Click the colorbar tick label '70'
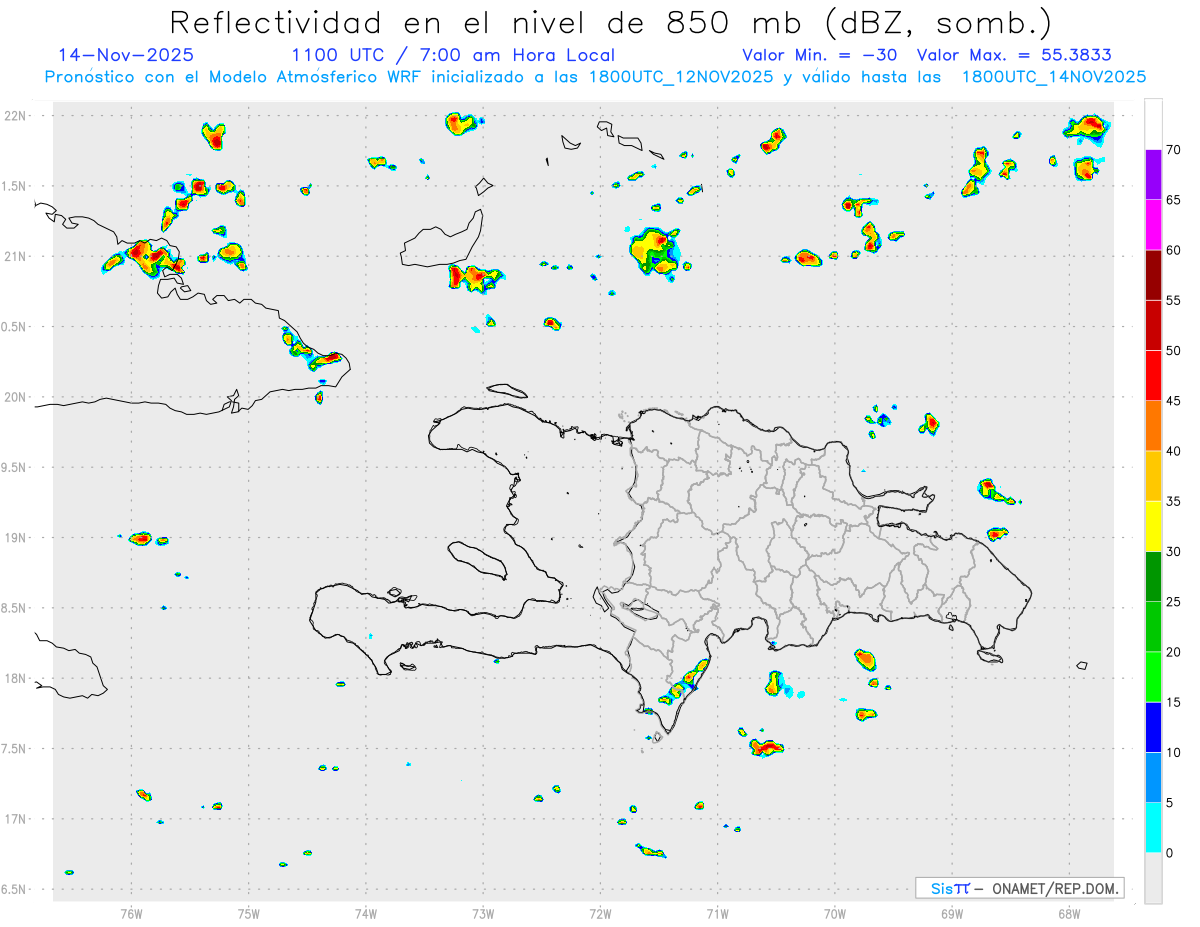 [x=1173, y=150]
